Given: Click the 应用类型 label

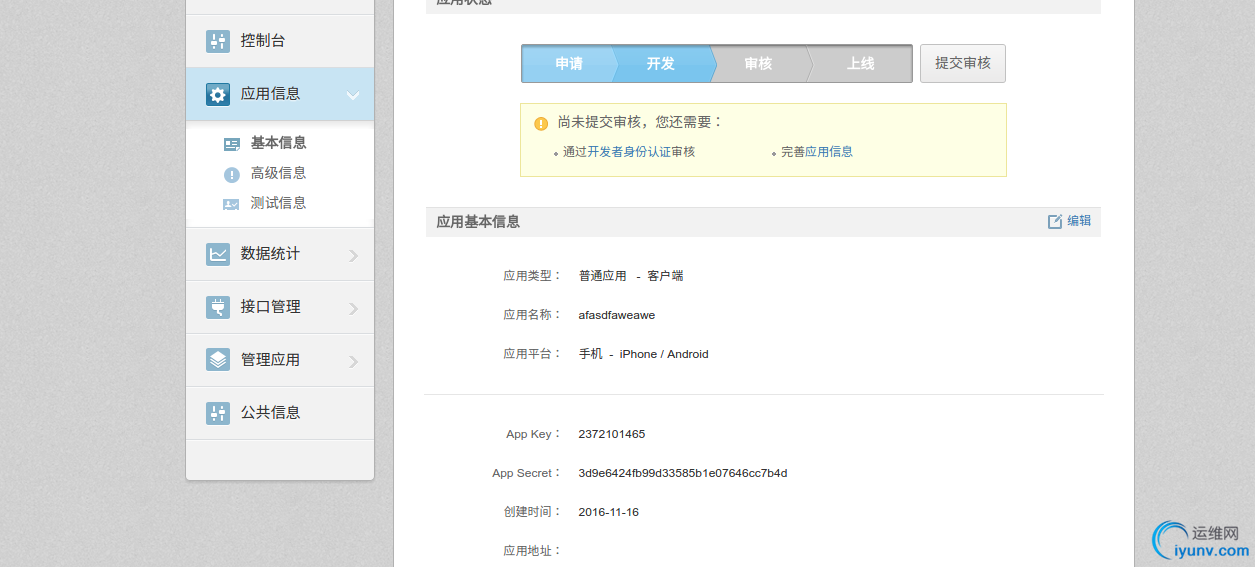Looking at the screenshot, I should (x=533, y=276).
